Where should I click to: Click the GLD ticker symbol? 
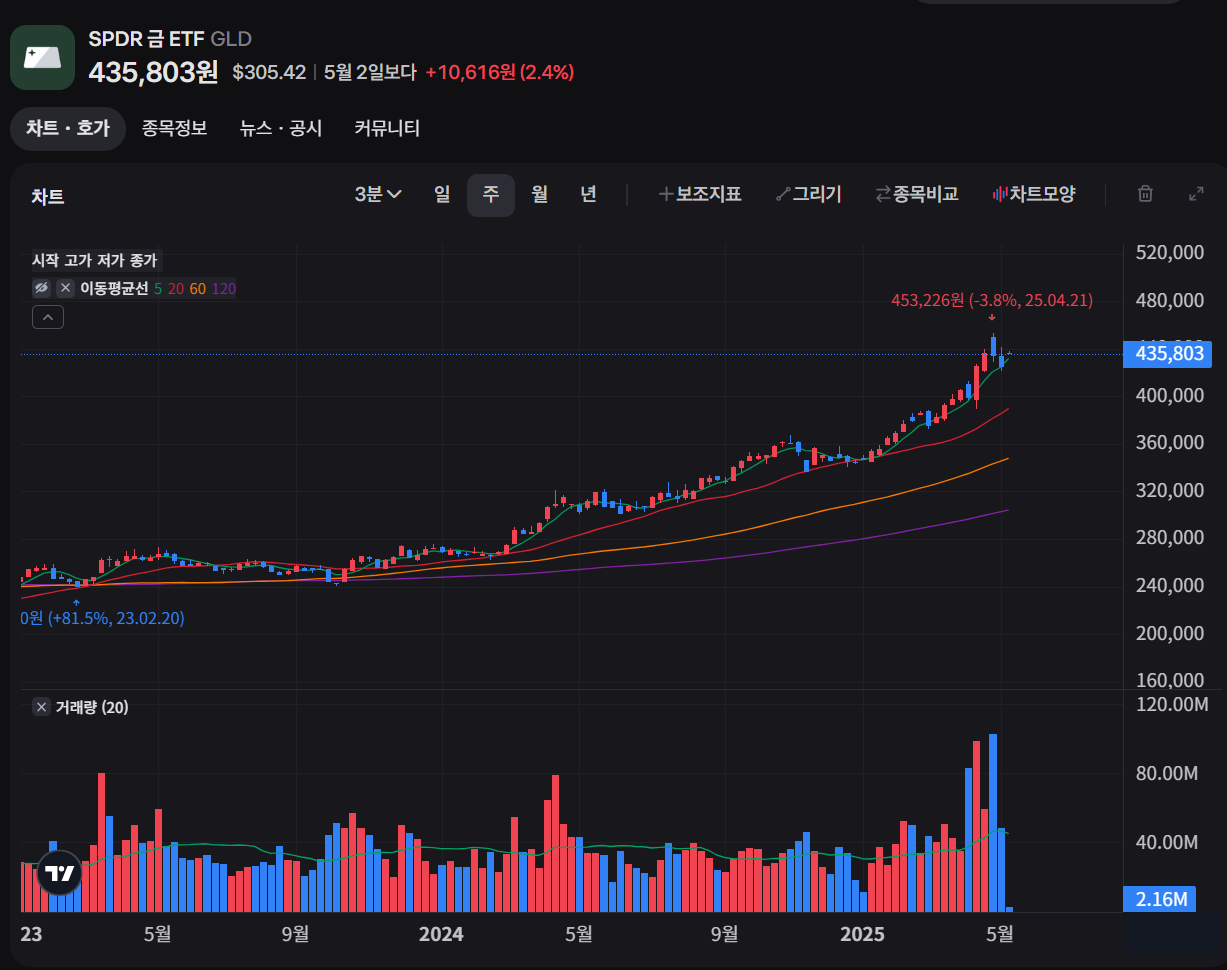click(x=231, y=39)
